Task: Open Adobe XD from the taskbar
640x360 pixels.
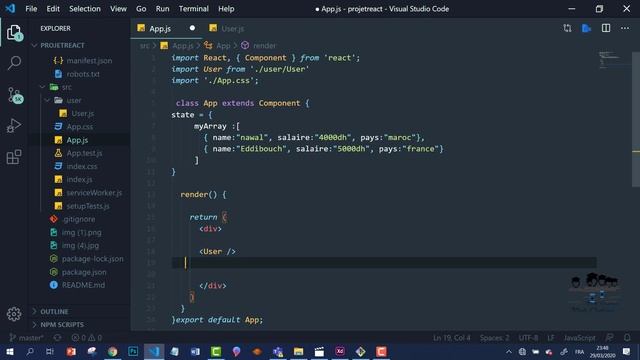Action: [340, 351]
